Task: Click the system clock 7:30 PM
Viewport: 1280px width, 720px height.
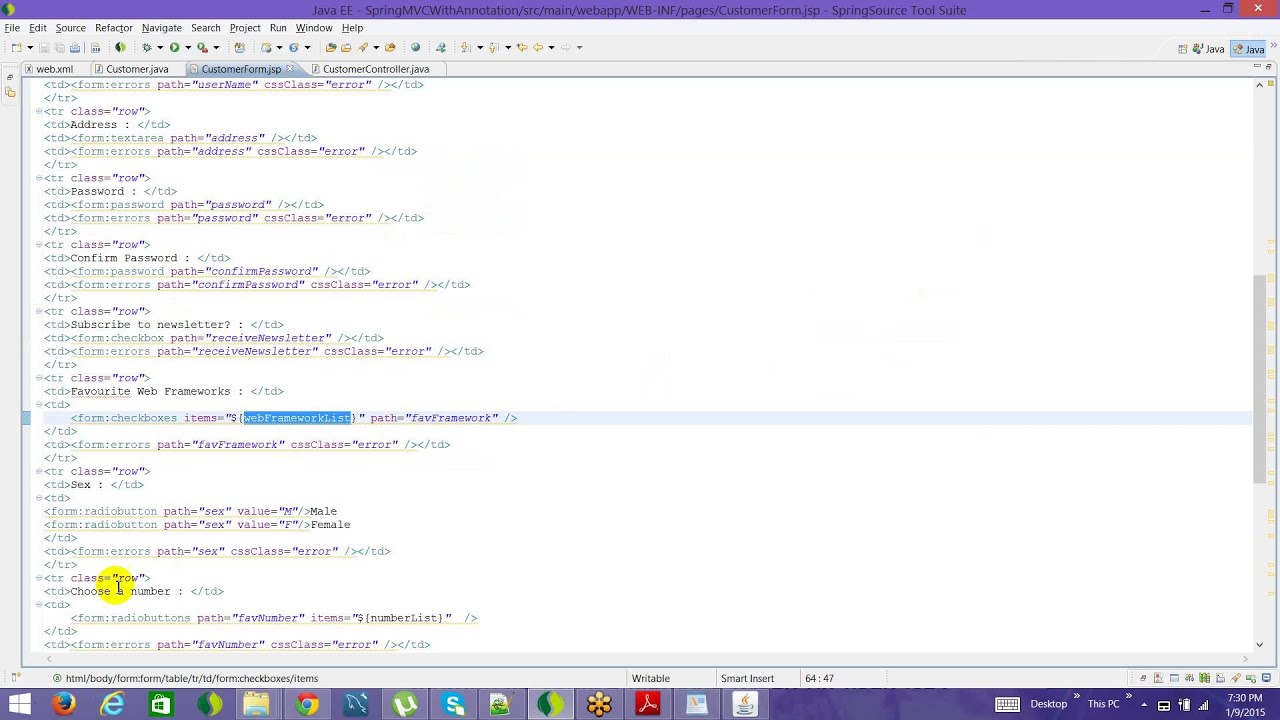Action: (x=1244, y=697)
